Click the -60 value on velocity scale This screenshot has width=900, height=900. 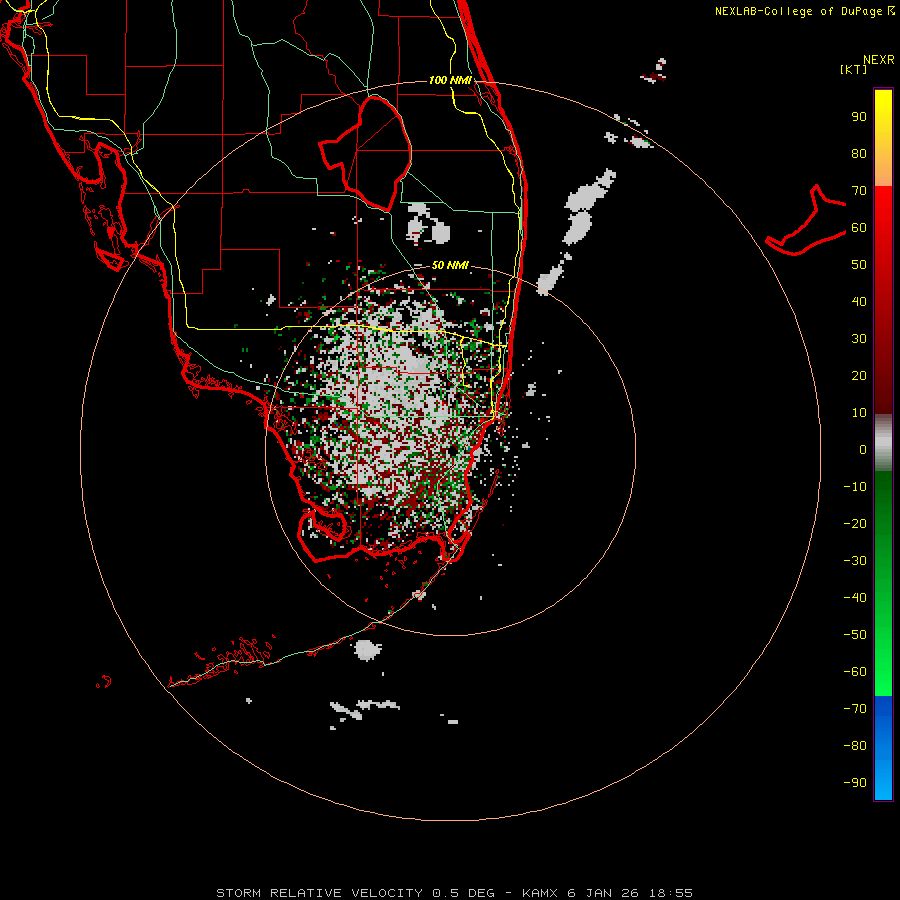tap(855, 672)
